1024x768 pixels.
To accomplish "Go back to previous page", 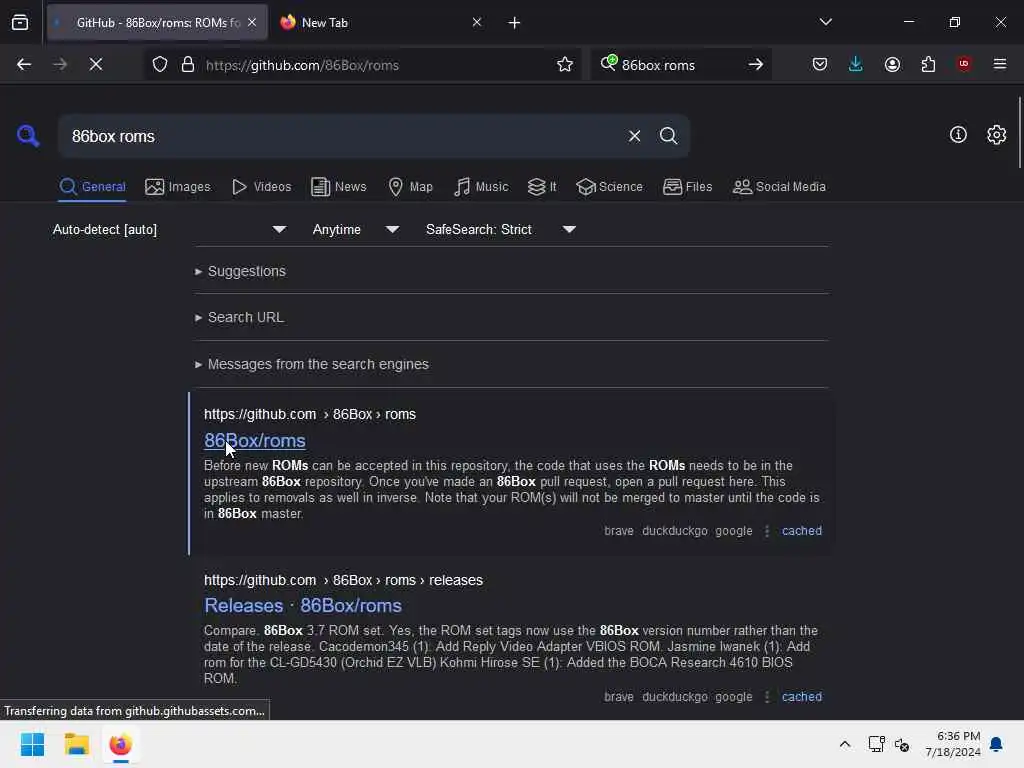I will click(24, 64).
